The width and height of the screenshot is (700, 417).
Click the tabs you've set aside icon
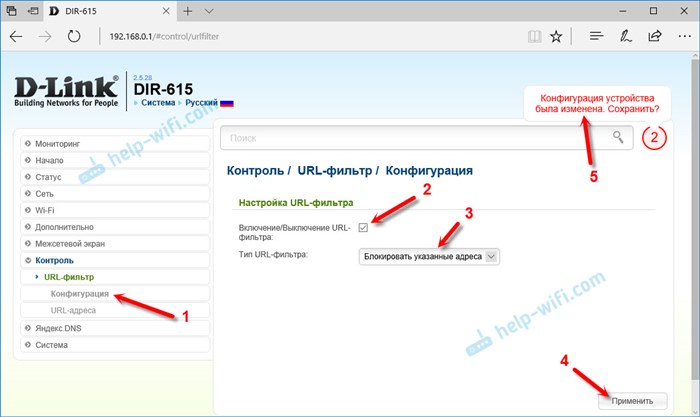pyautogui.click(x=12, y=11)
